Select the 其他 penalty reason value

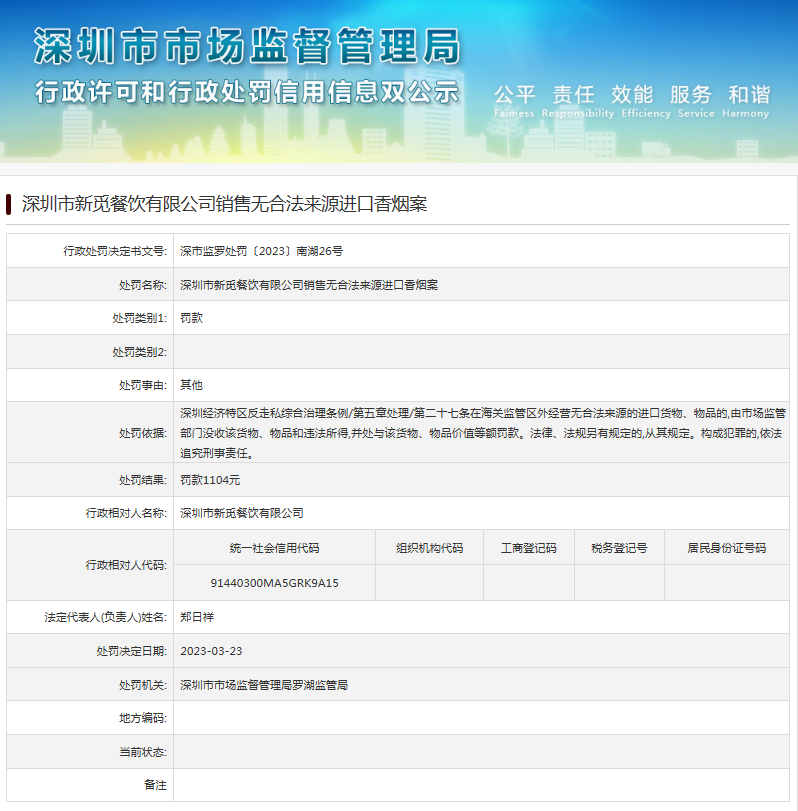pos(191,385)
